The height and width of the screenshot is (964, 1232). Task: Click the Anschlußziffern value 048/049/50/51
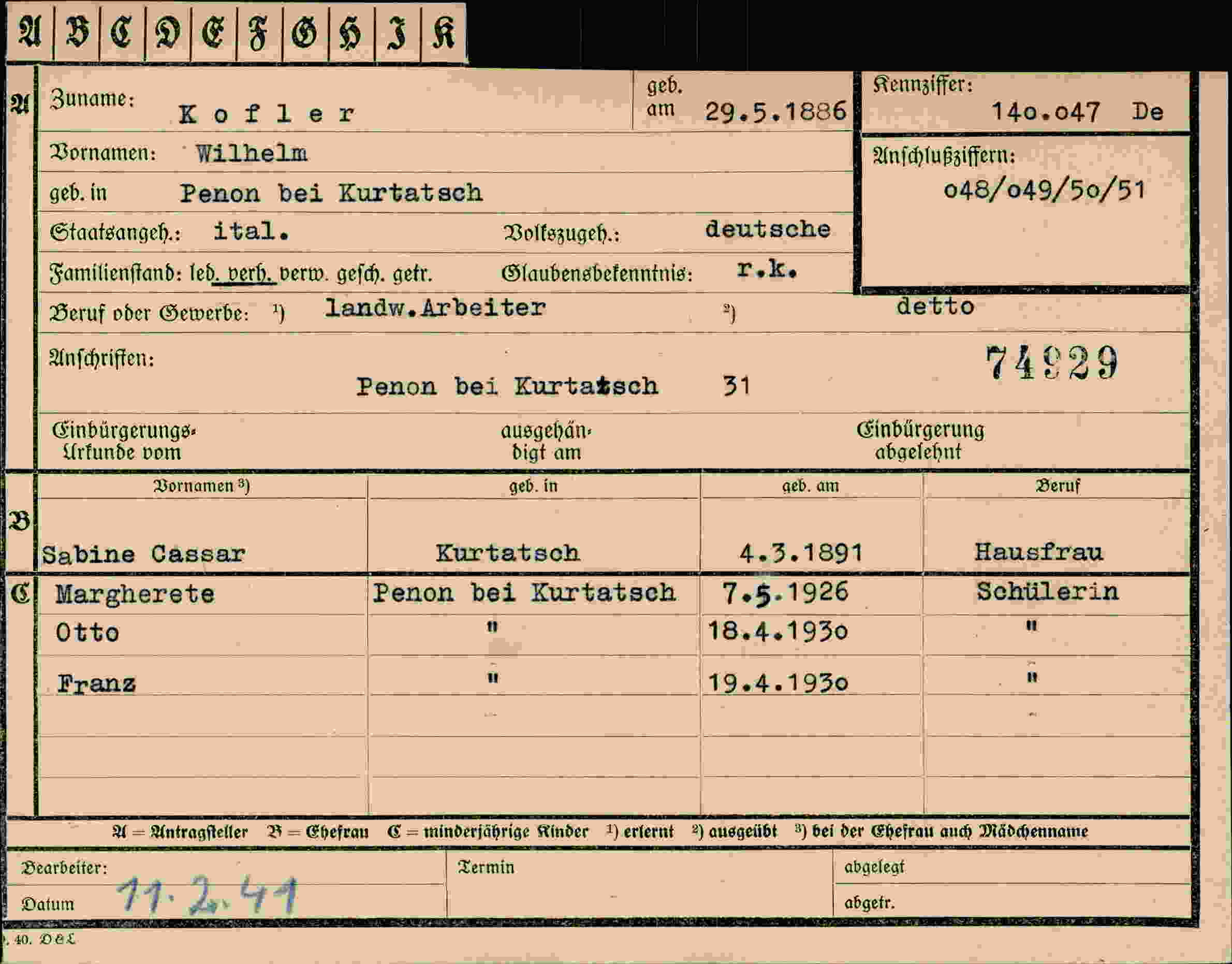click(x=1044, y=190)
